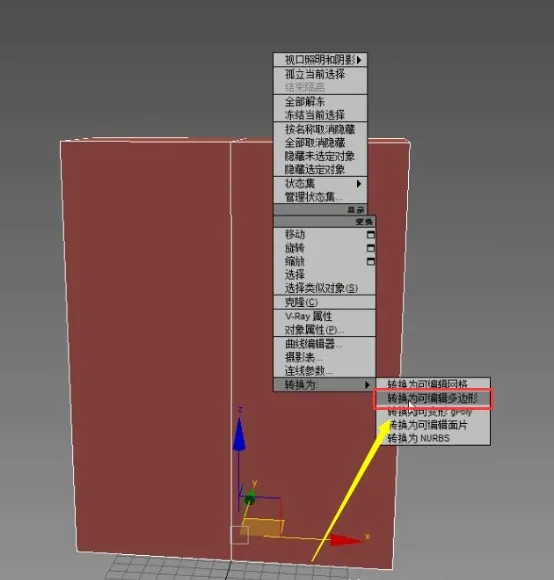The image size is (554, 580).
Task: Open 曲线编辑器... entry
Action: [324, 344]
